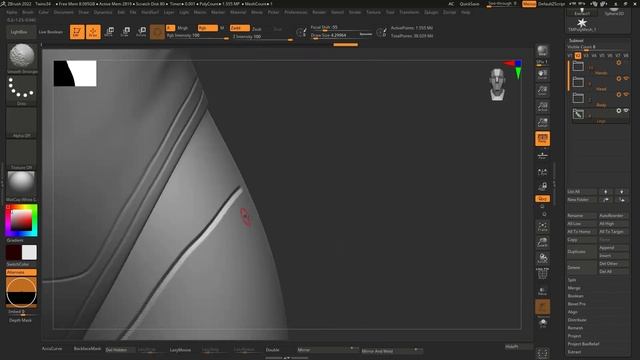
Task: Toggle the Qxyz rotation button
Action: click(542, 198)
